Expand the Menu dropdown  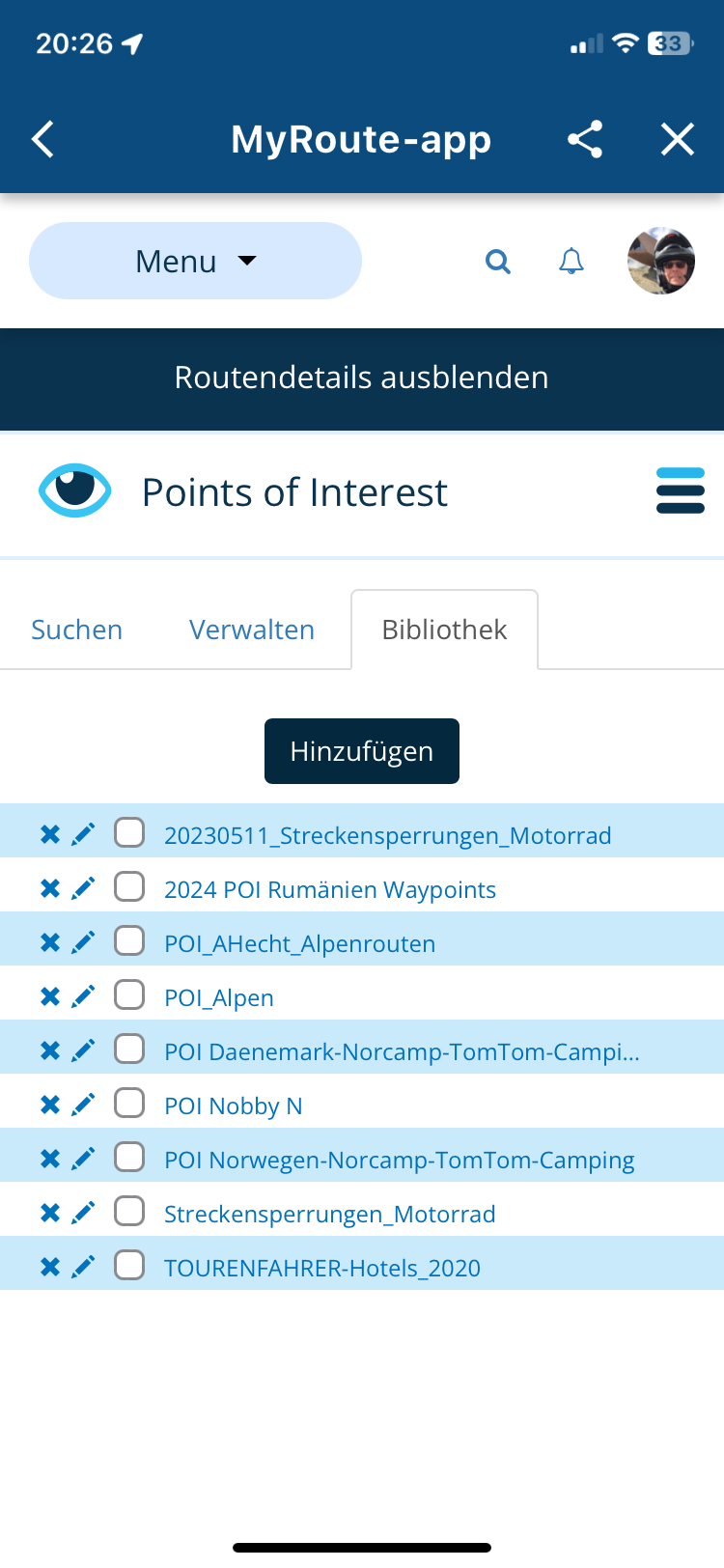(x=195, y=261)
